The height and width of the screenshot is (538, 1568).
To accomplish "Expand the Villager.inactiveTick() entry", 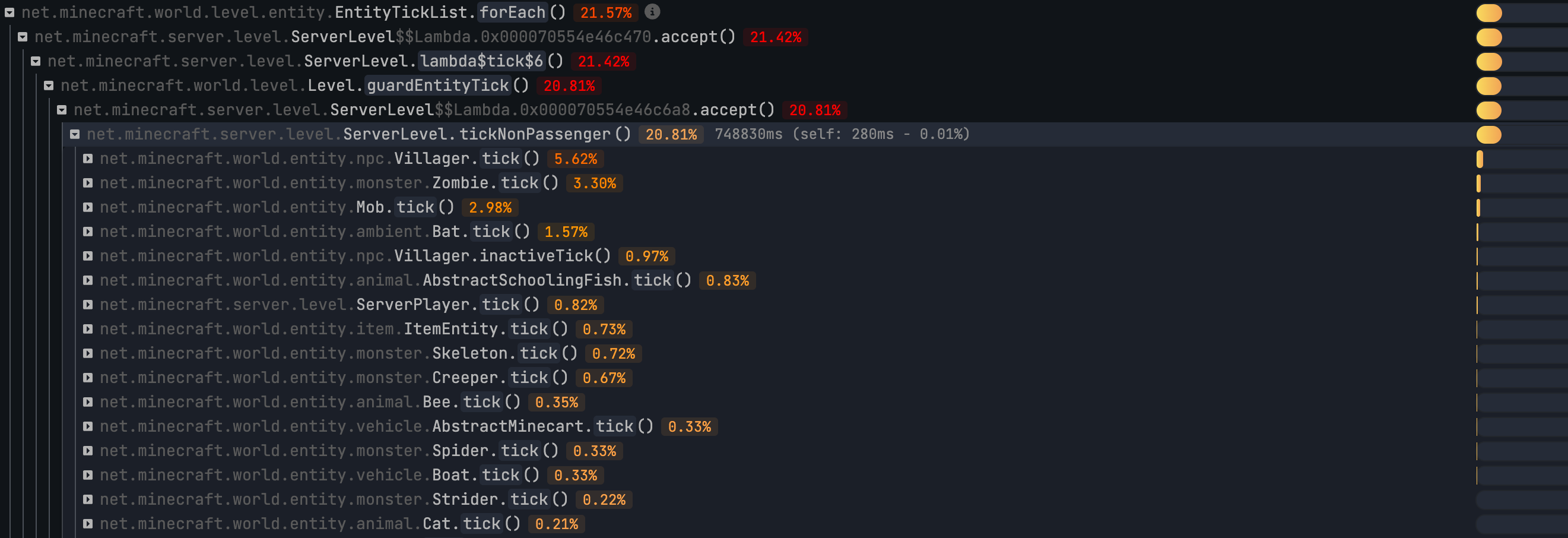I will [88, 257].
